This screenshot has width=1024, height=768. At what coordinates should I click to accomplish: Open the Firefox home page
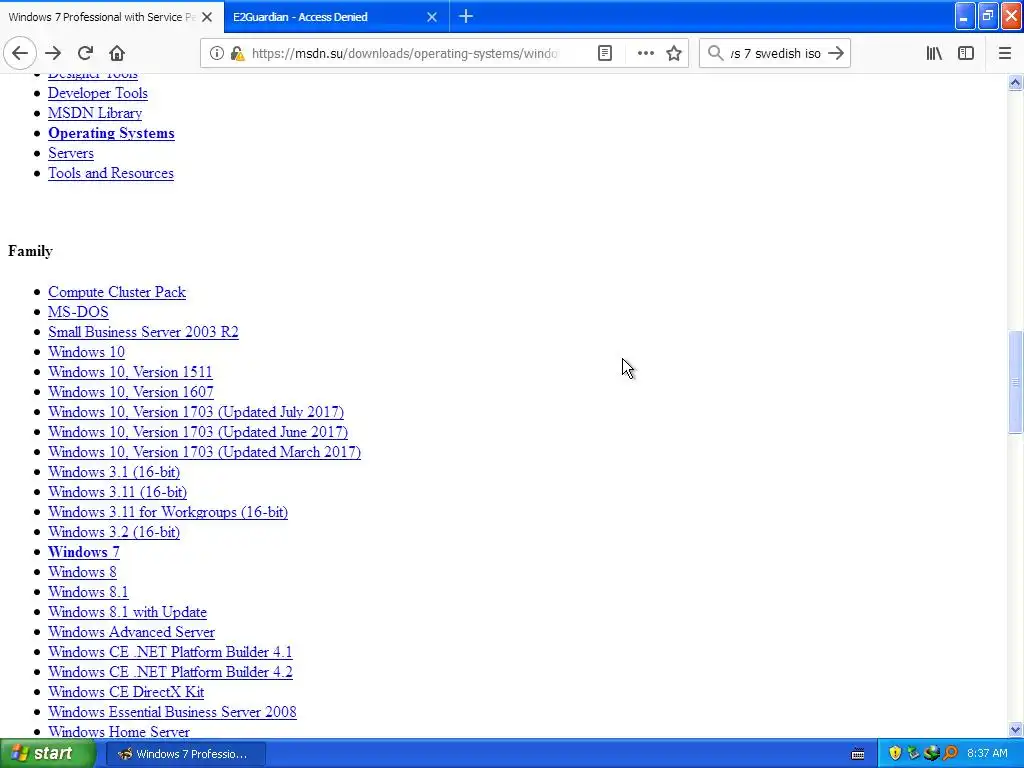(117, 54)
